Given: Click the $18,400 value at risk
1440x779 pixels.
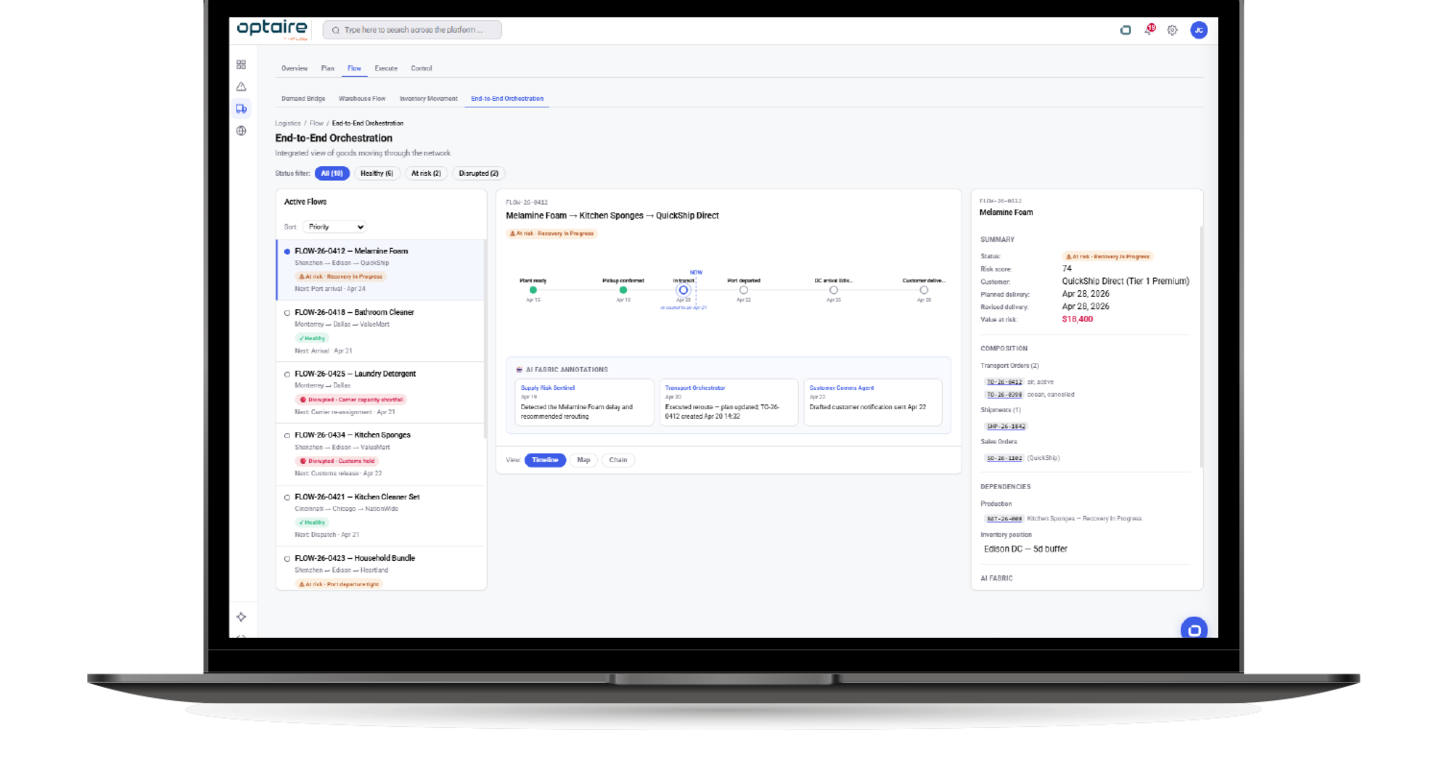Looking at the screenshot, I should [1077, 319].
